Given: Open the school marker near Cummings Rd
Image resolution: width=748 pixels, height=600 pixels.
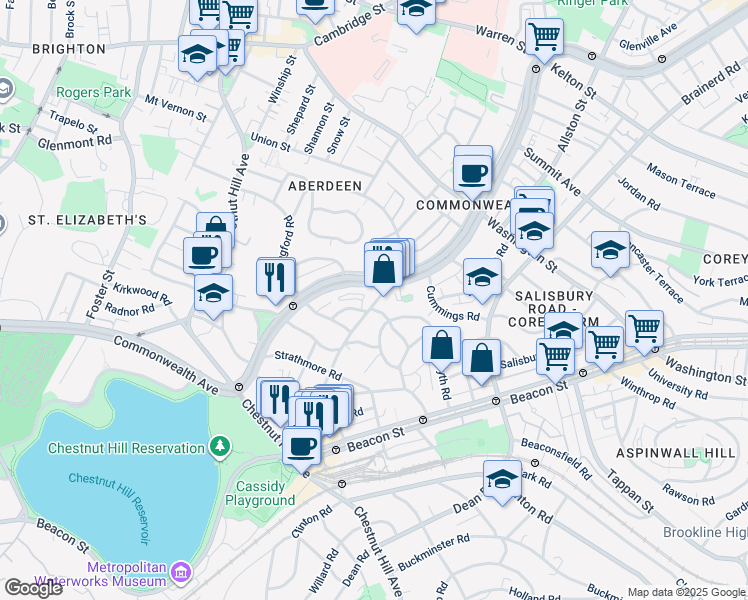Looking at the screenshot, I should [482, 279].
